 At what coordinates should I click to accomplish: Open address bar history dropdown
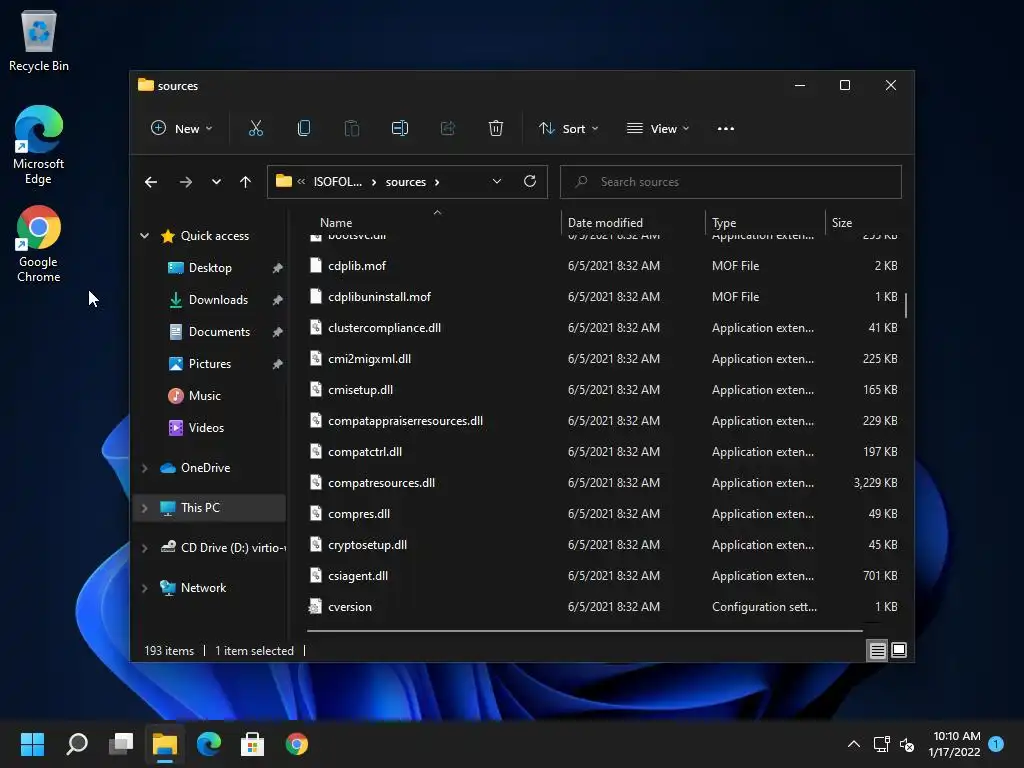[x=496, y=182]
